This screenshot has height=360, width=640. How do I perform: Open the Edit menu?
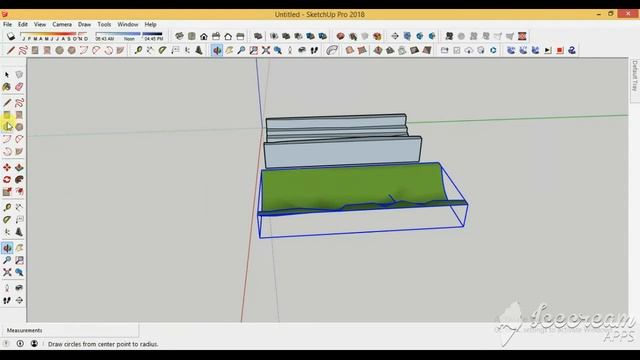pos(23,24)
